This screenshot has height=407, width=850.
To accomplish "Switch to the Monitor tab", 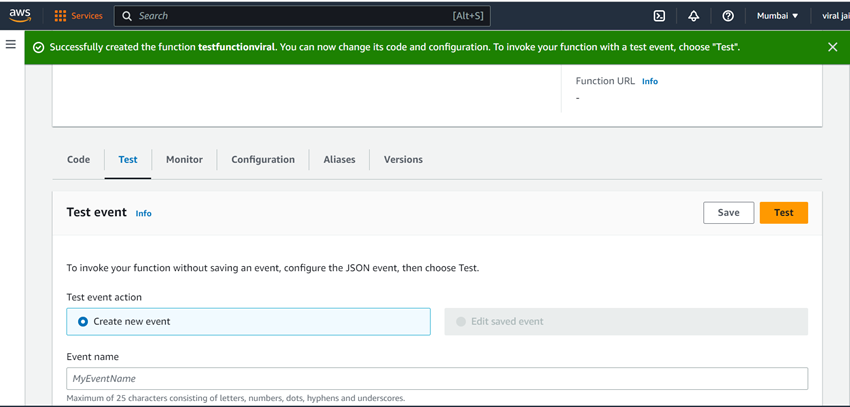I will click(x=184, y=159).
